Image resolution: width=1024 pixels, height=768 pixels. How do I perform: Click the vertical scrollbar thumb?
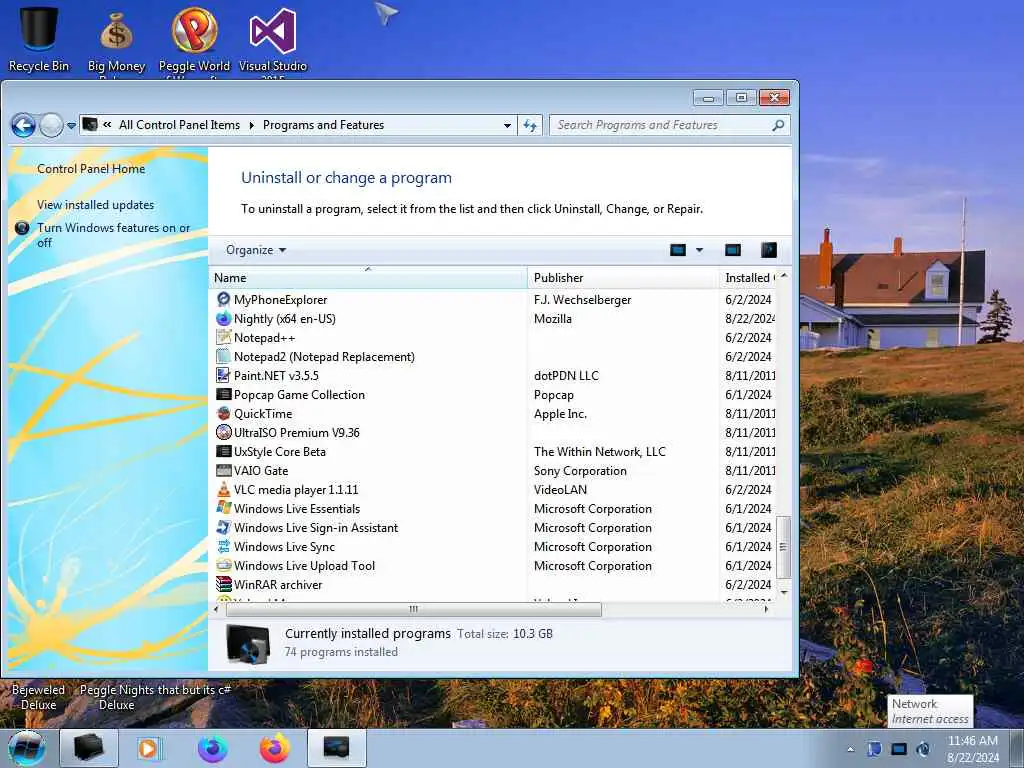783,547
